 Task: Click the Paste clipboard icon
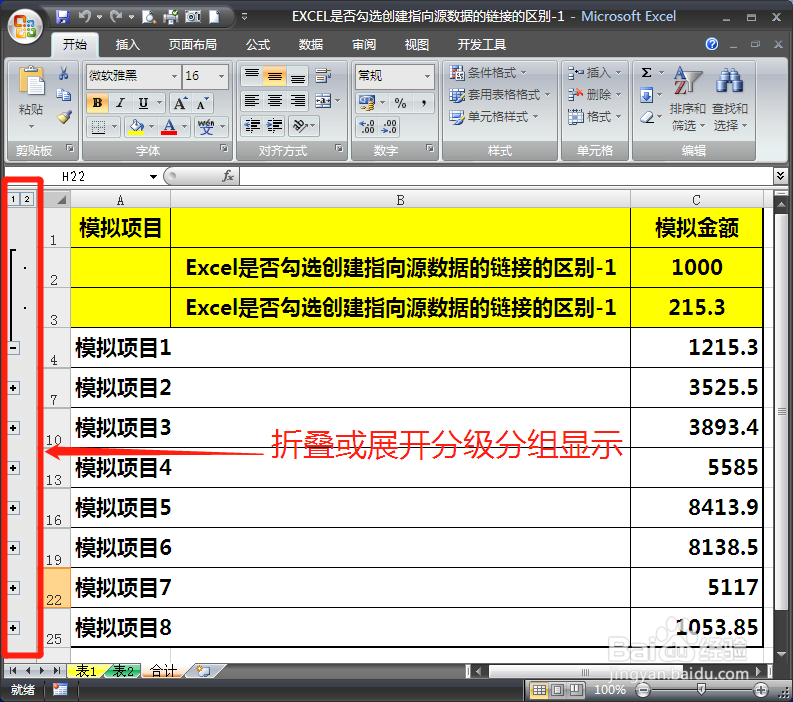[31, 81]
